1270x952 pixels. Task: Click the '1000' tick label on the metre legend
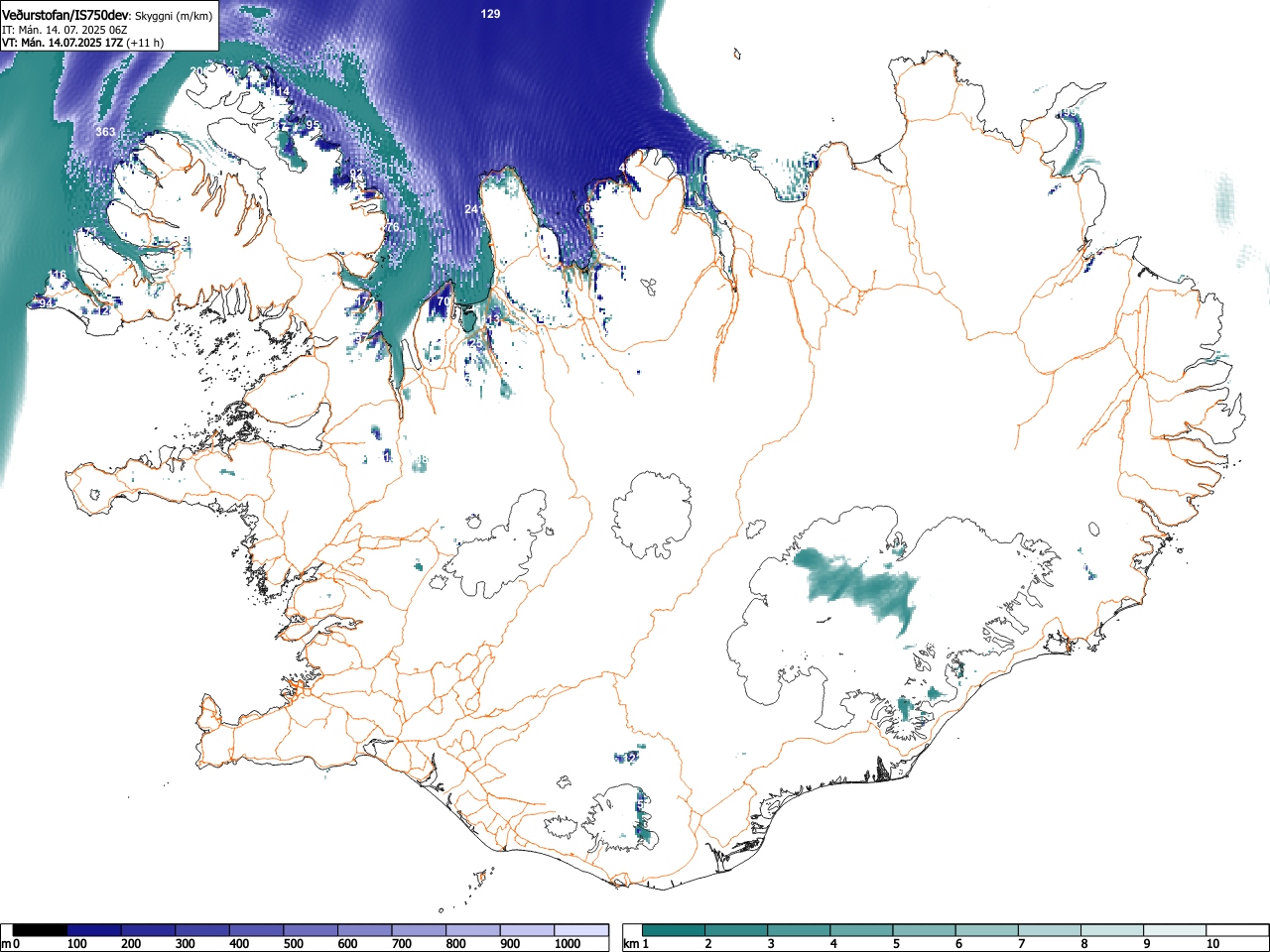tap(567, 944)
